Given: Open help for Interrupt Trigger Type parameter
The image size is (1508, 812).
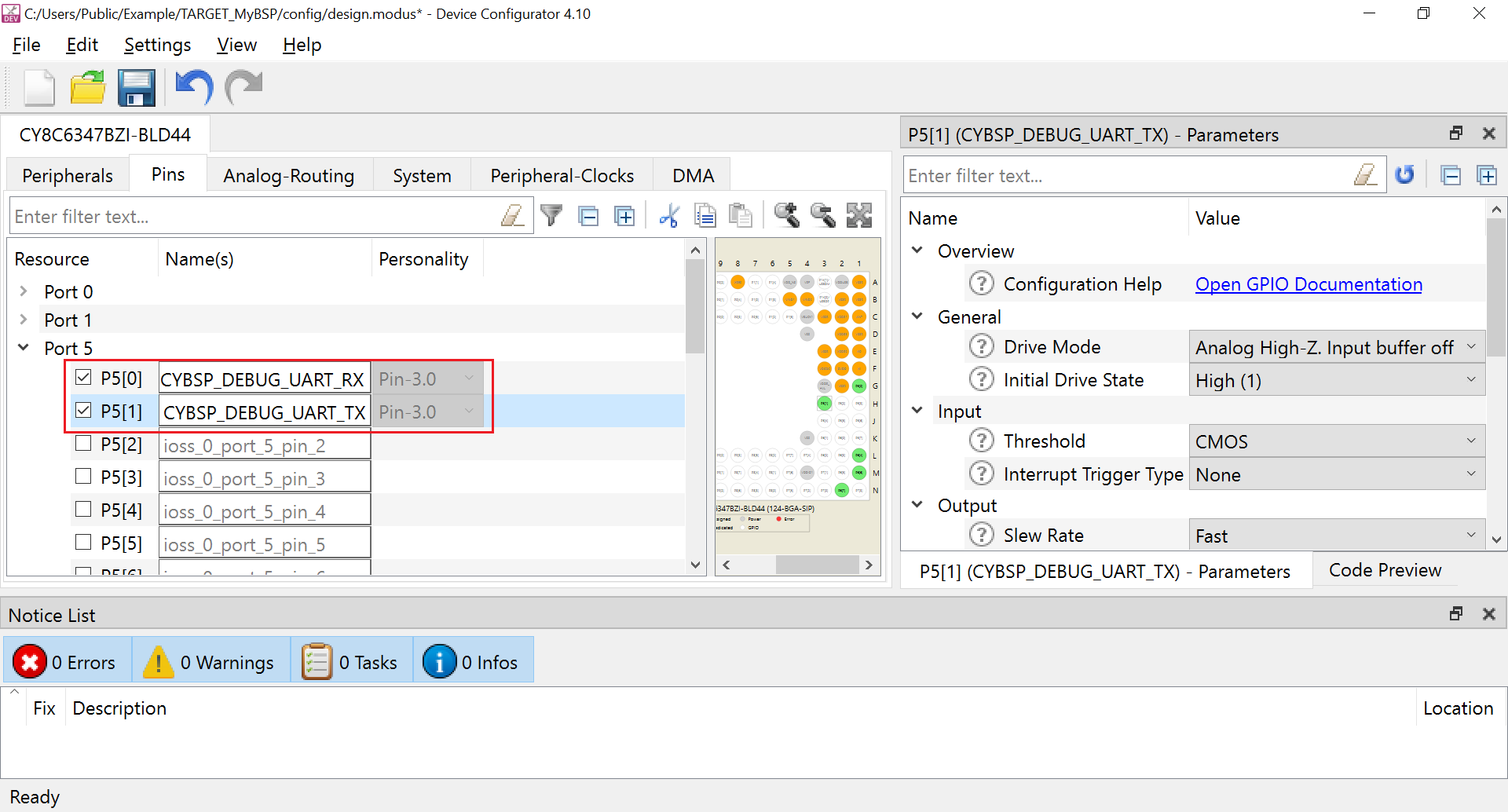Looking at the screenshot, I should (981, 474).
